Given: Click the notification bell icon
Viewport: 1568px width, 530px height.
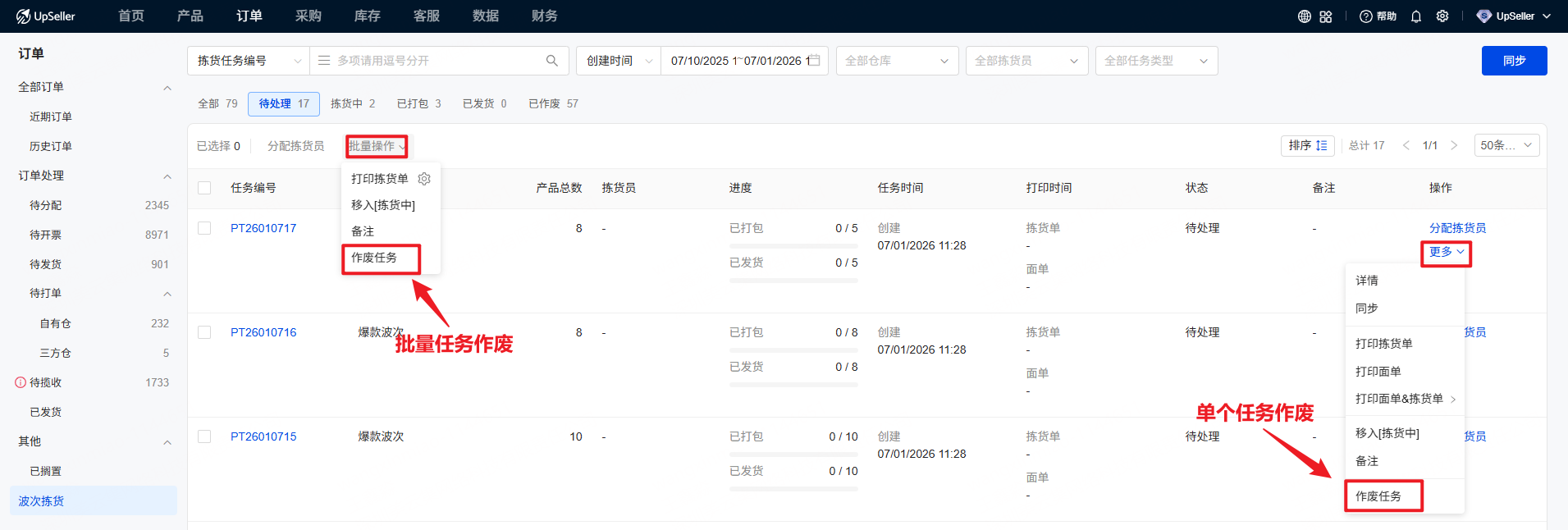Looking at the screenshot, I should click(x=1416, y=16).
